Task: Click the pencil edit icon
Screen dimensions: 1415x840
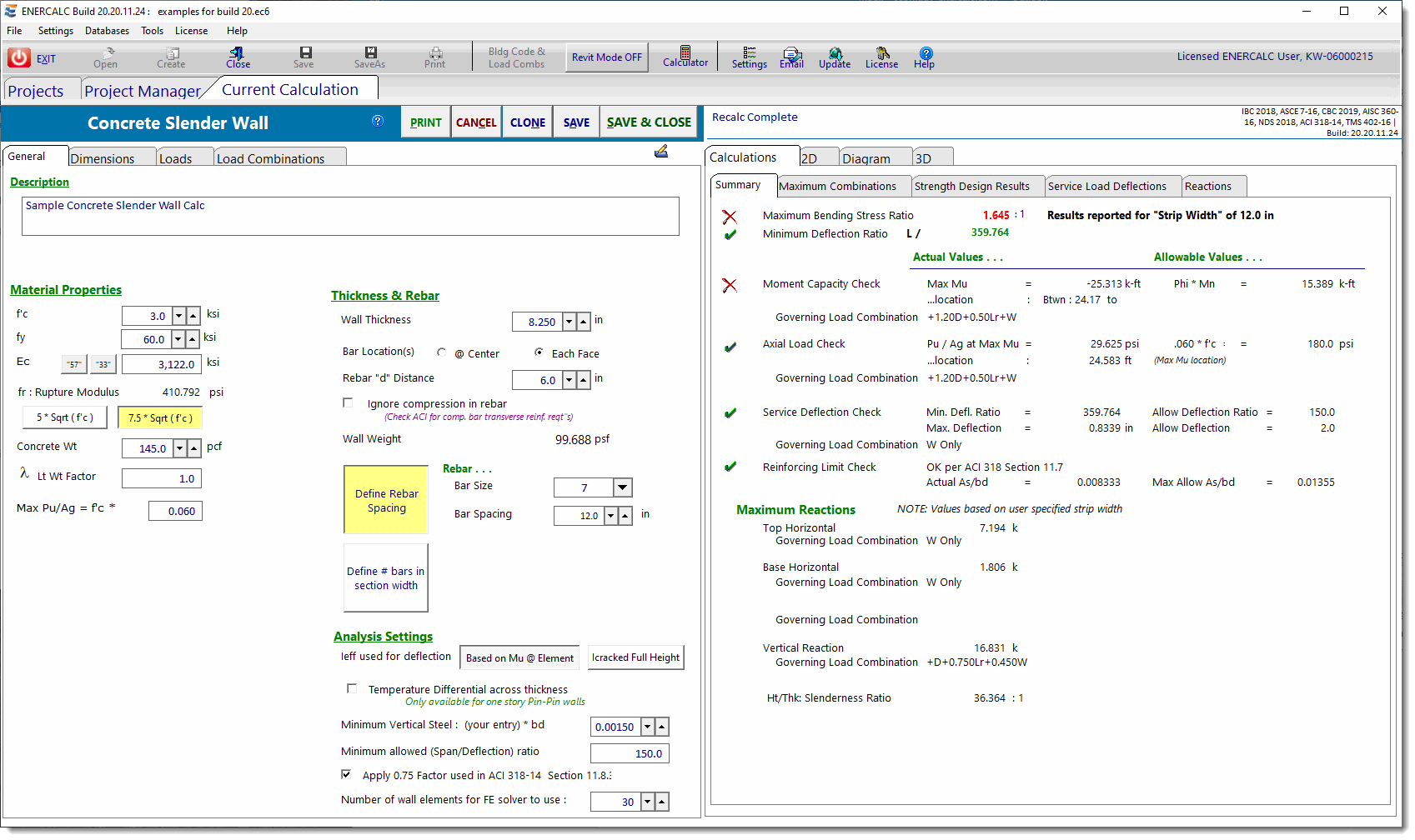Action: [x=661, y=151]
